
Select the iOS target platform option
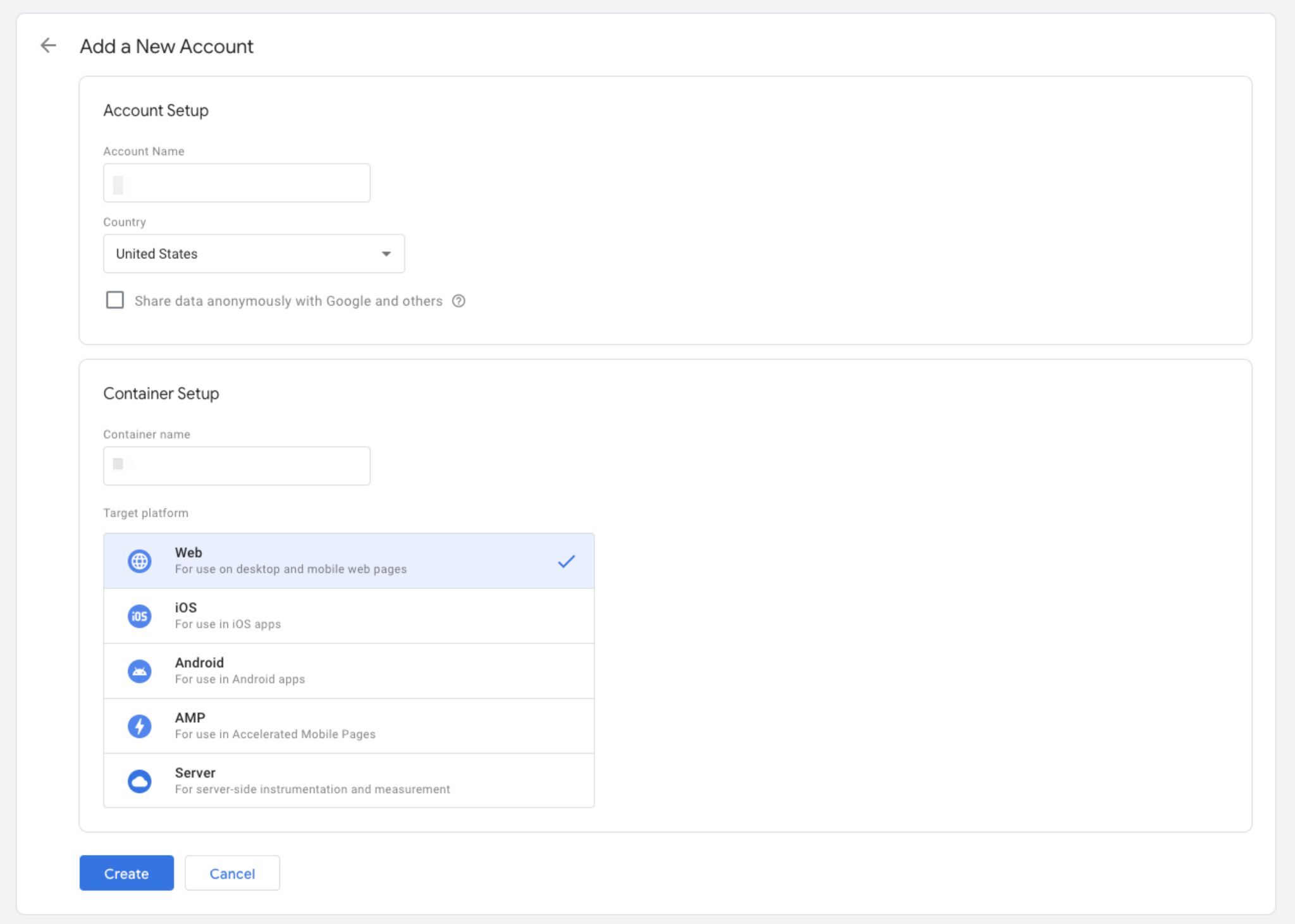click(348, 616)
